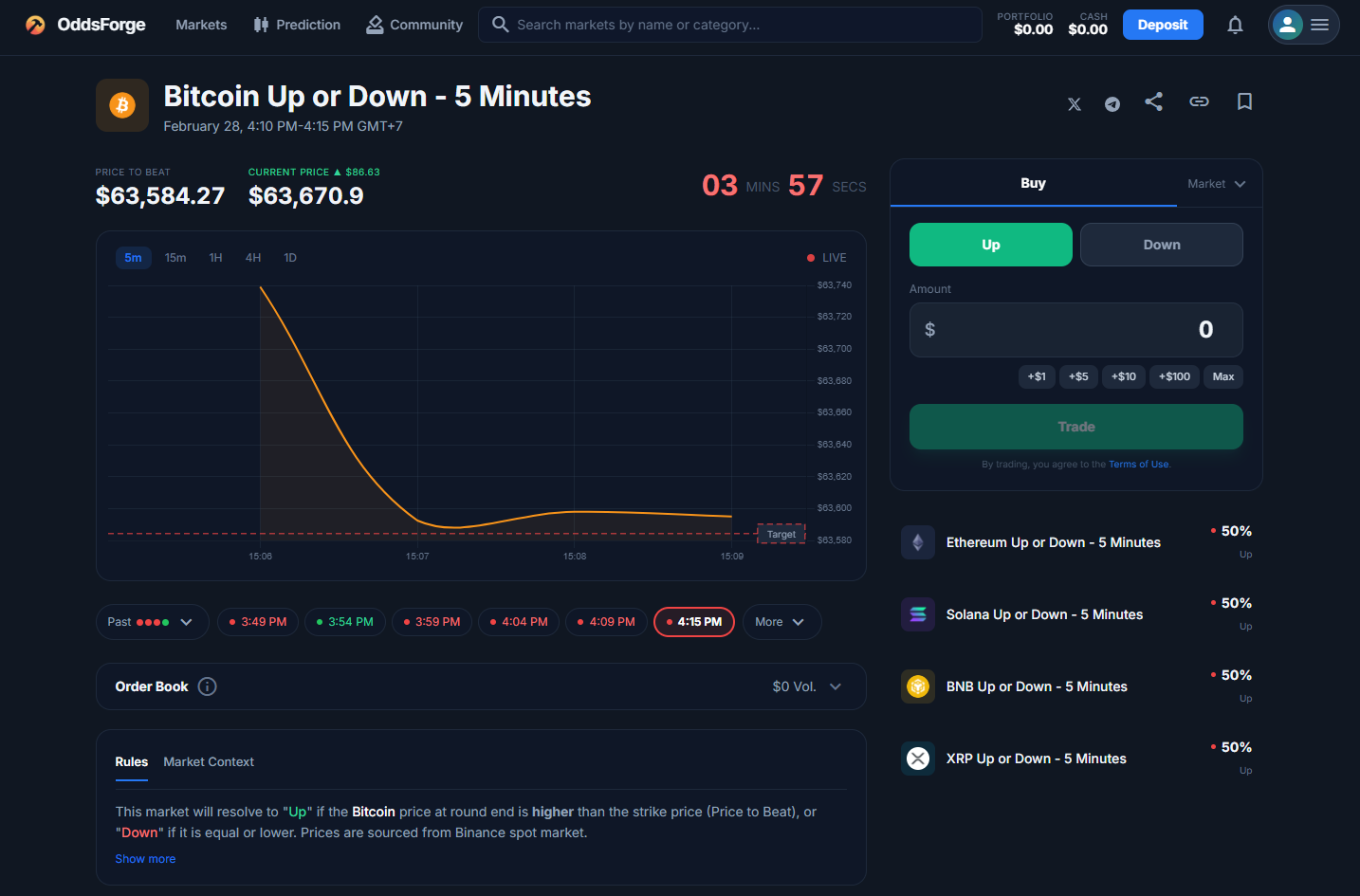Click the Amount input field
Viewport: 1360px width, 896px height.
pyautogui.click(x=1076, y=330)
